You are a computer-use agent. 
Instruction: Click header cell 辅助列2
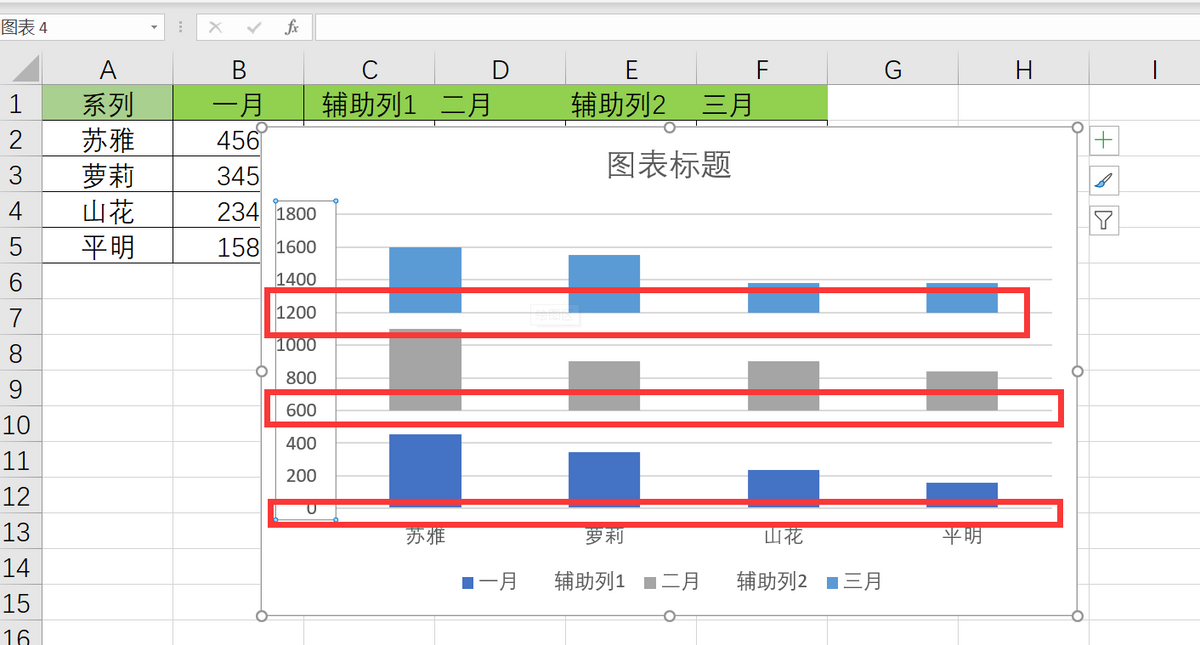click(631, 104)
